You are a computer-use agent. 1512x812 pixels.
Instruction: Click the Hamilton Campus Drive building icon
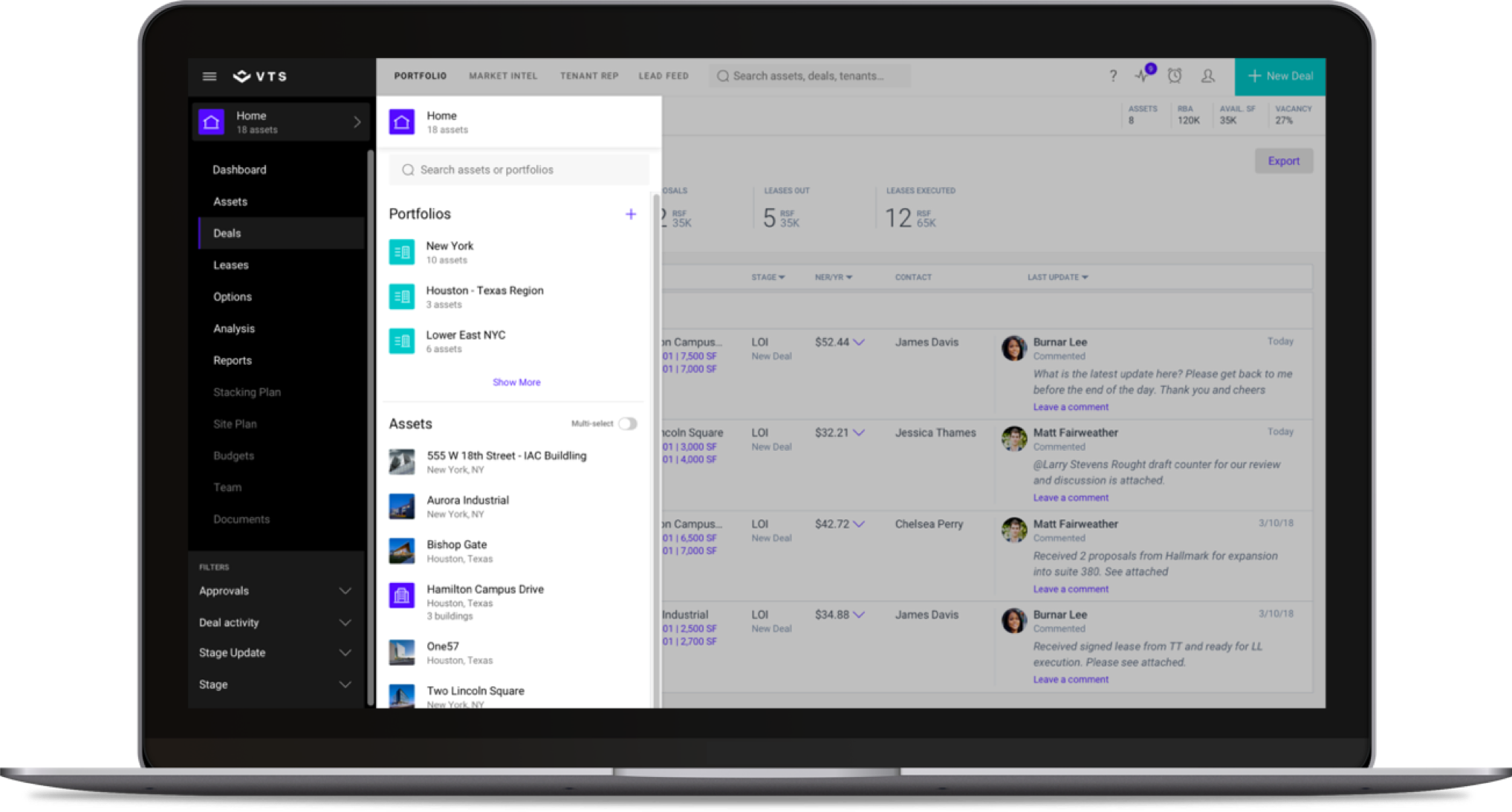pyautogui.click(x=402, y=595)
